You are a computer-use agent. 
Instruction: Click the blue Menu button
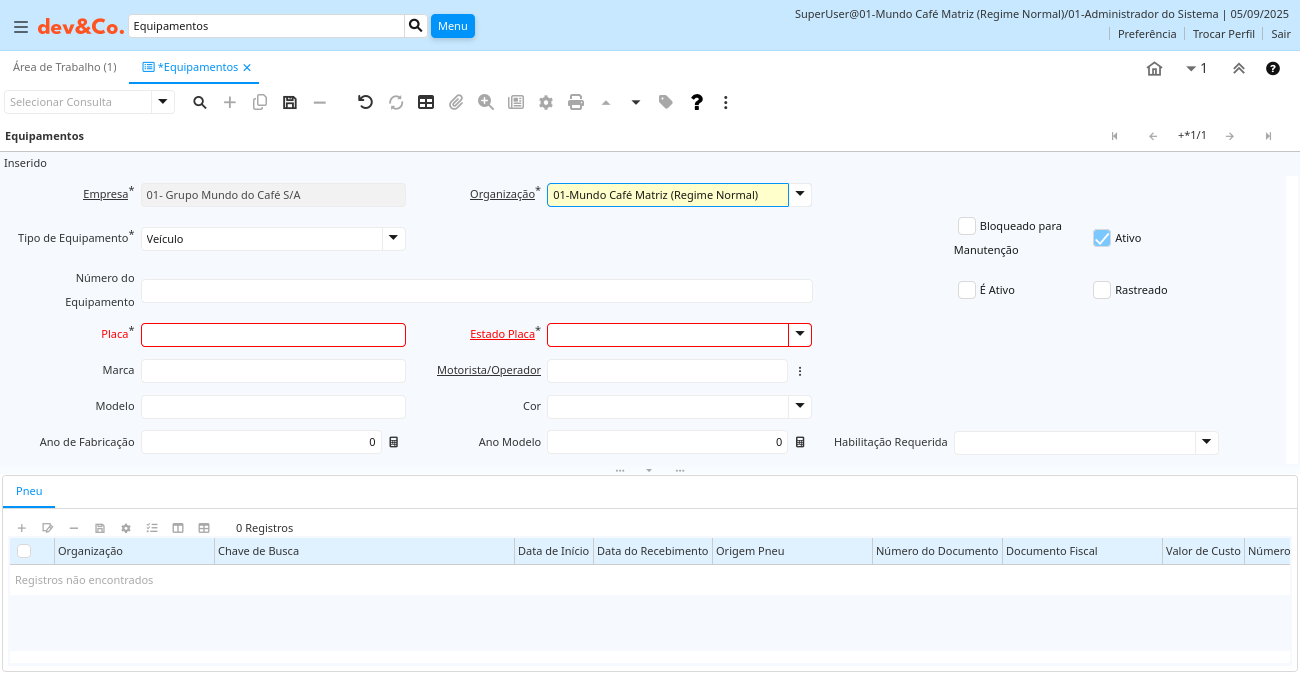point(452,26)
